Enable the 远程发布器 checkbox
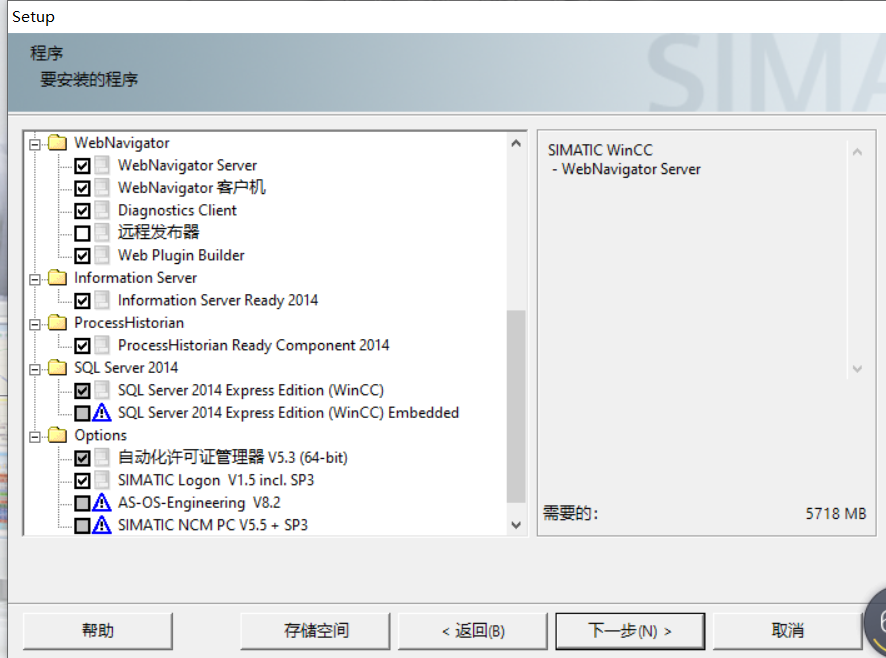The width and height of the screenshot is (886, 658). click(x=84, y=232)
